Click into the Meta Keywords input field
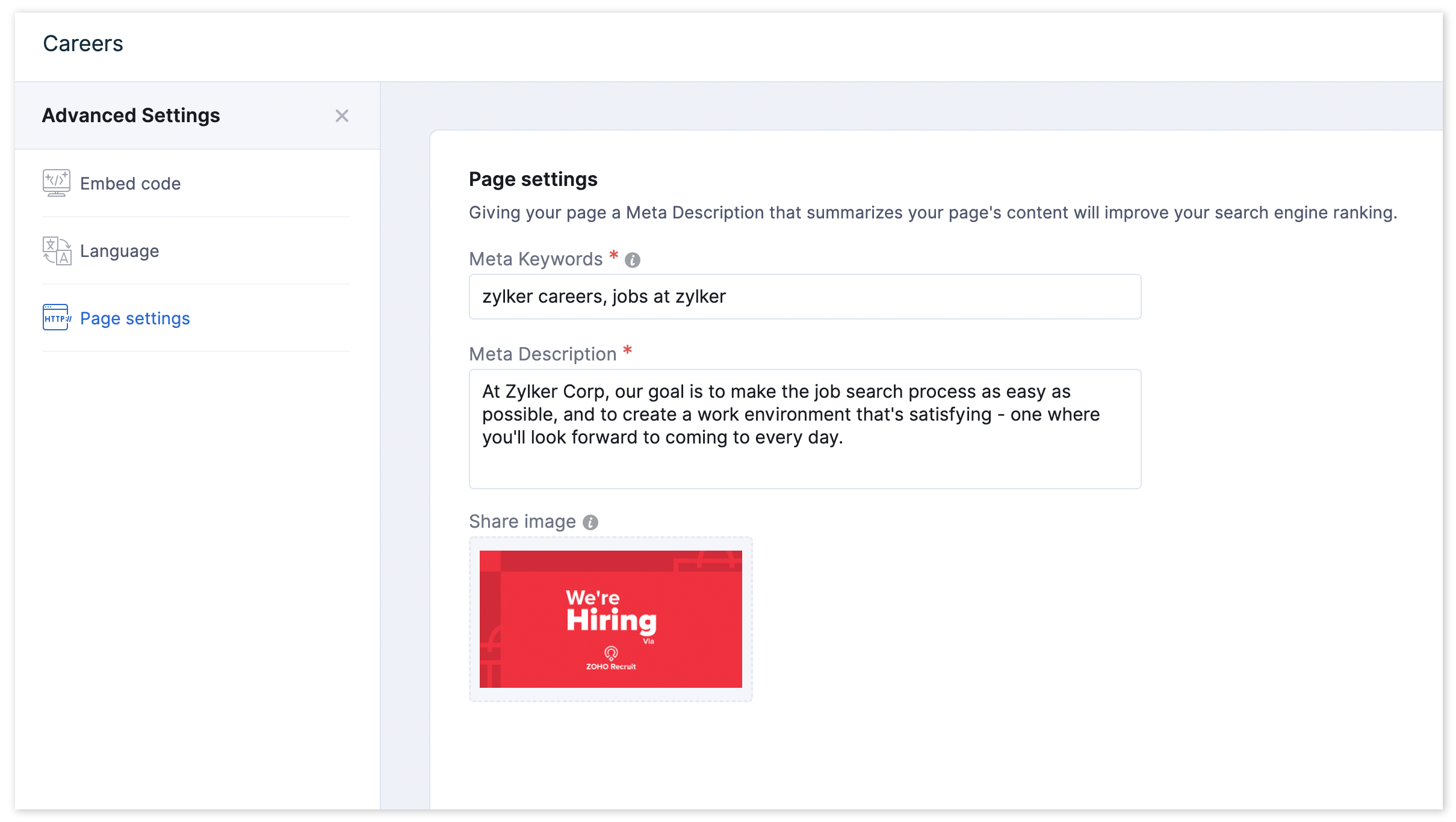Viewport: 1456px width, 822px height. [804, 297]
